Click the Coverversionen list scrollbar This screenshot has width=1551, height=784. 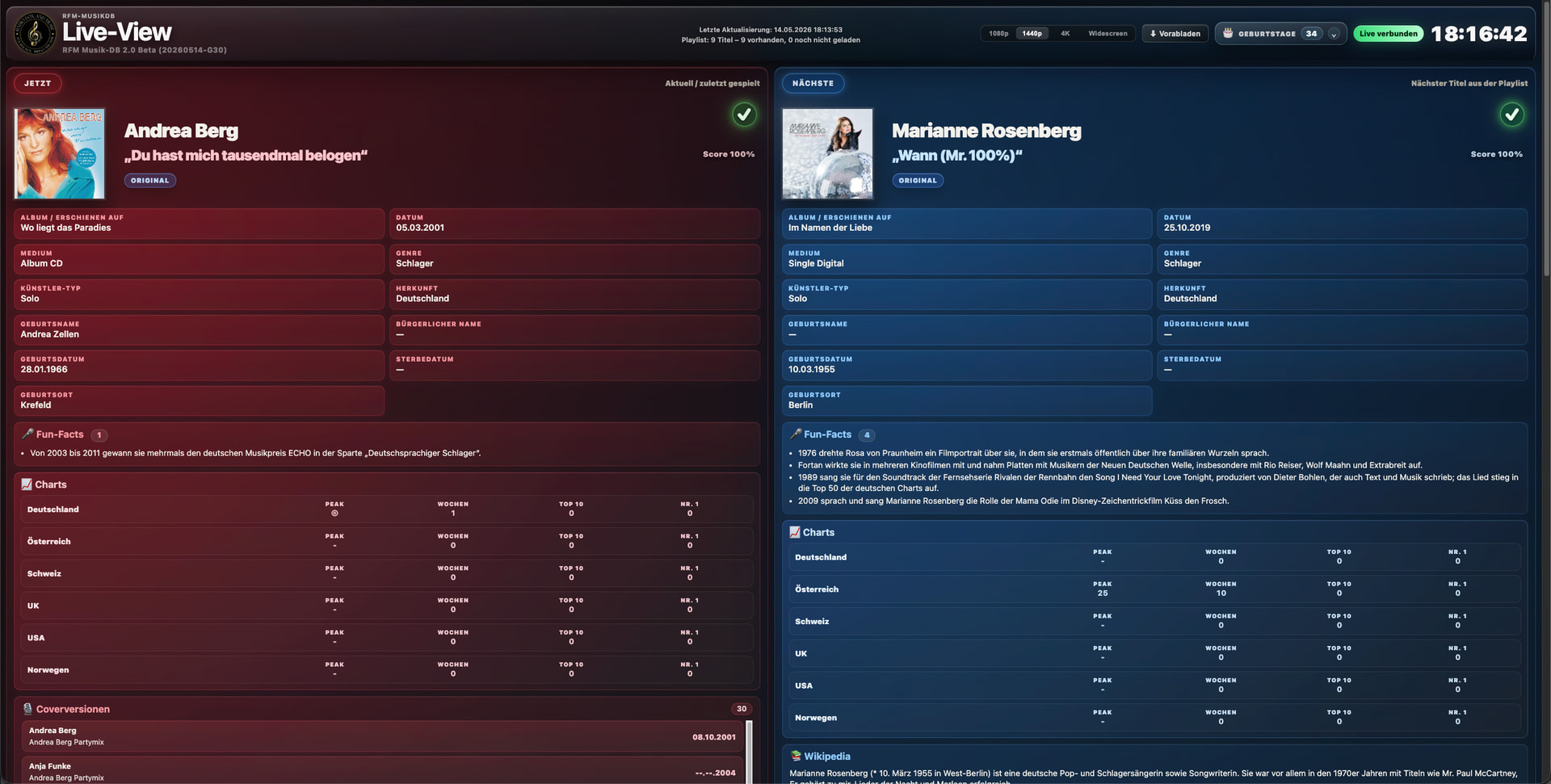(x=749, y=752)
